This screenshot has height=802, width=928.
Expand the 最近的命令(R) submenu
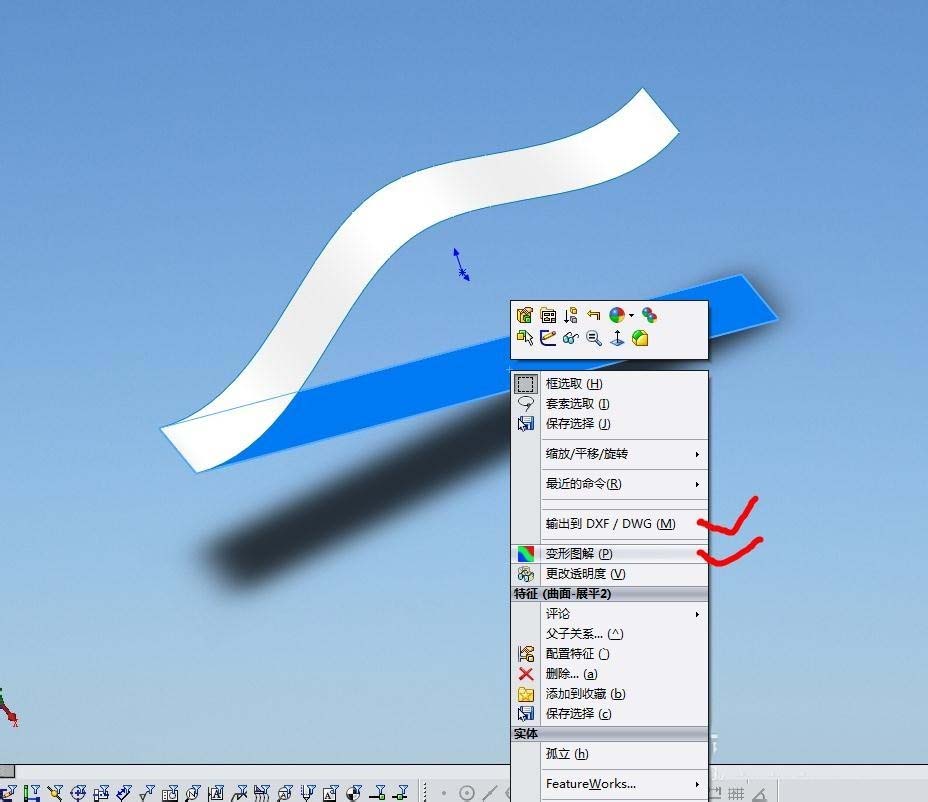coord(610,484)
